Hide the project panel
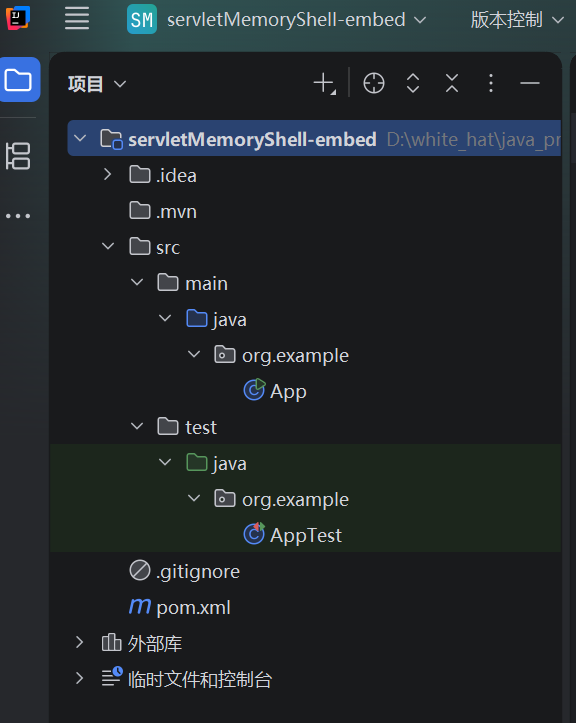This screenshot has height=723, width=576. point(530,83)
